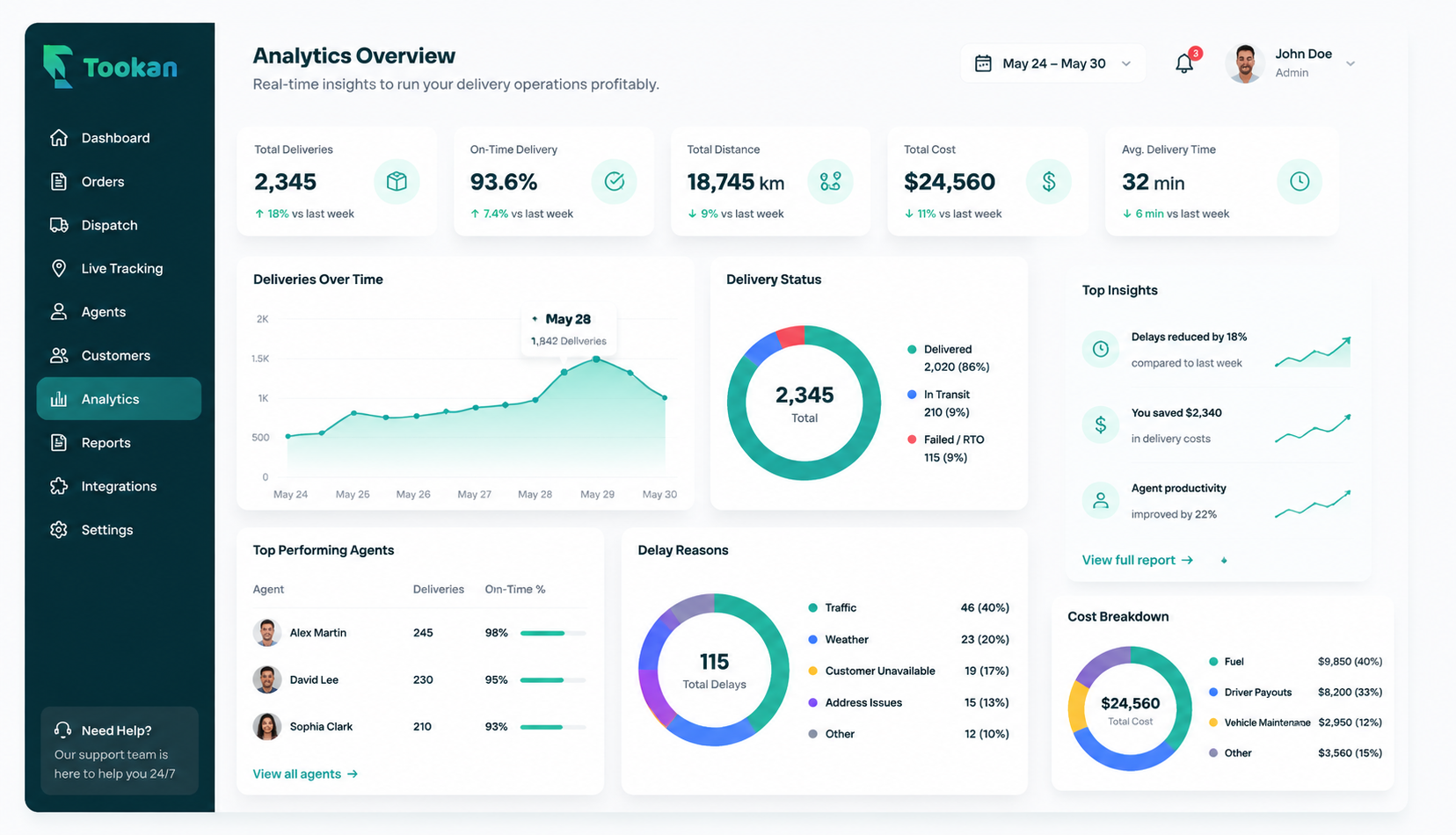Click the Delays reduced by 18% sparkline
The width and height of the screenshot is (1456, 835).
click(1313, 352)
